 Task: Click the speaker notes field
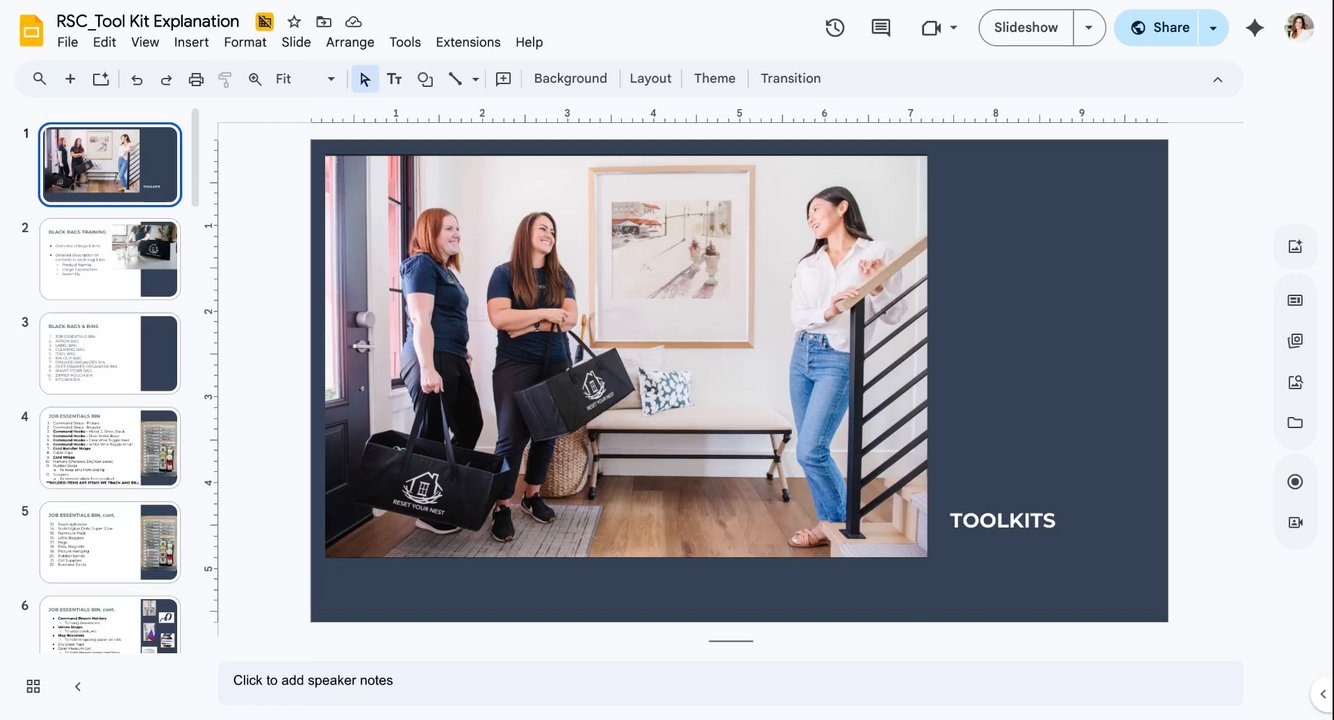(x=730, y=681)
